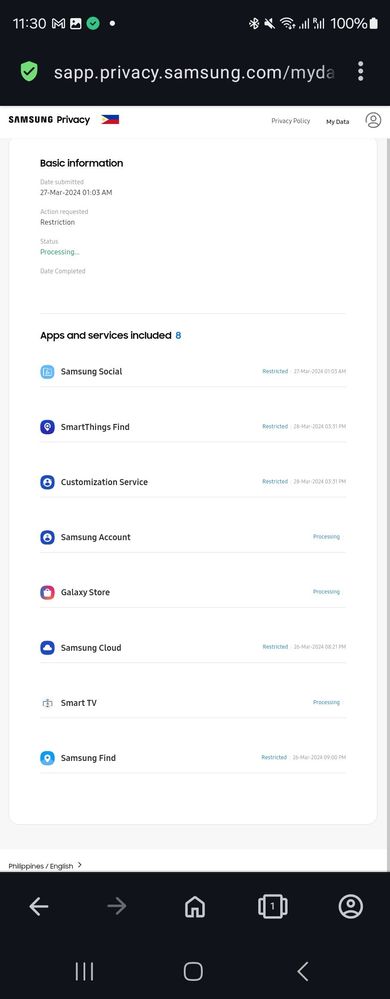The width and height of the screenshot is (390, 999).
Task: Tap the Philippines flag icon
Action: 110,120
